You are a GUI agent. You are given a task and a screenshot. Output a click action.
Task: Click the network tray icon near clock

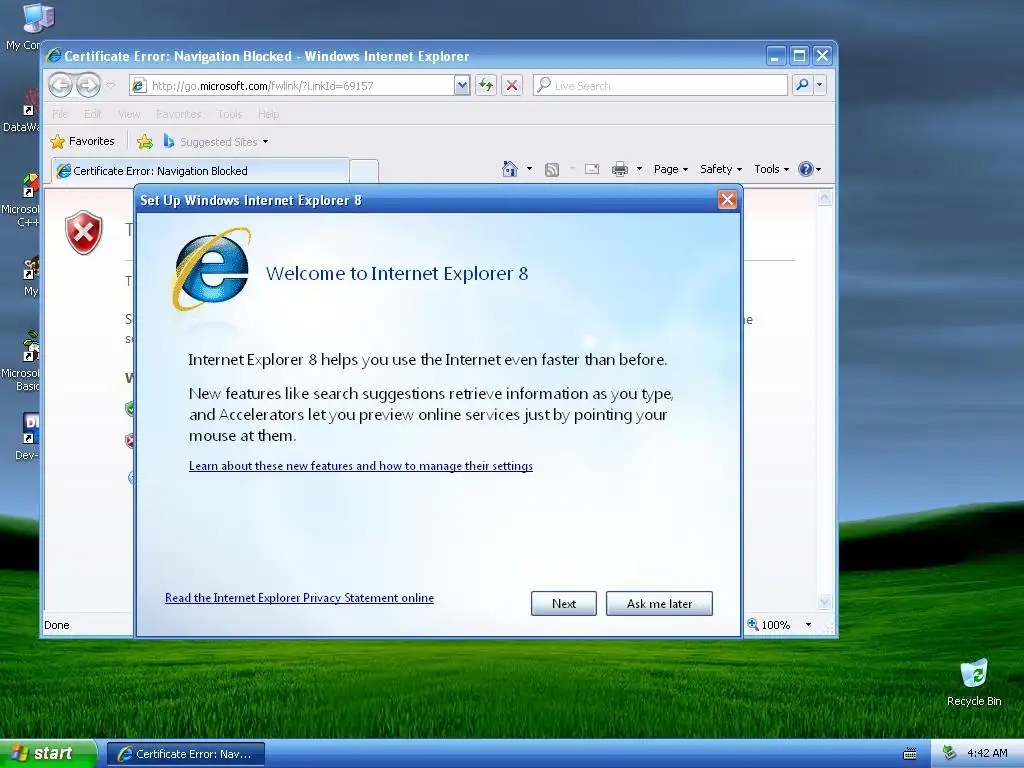(x=950, y=753)
